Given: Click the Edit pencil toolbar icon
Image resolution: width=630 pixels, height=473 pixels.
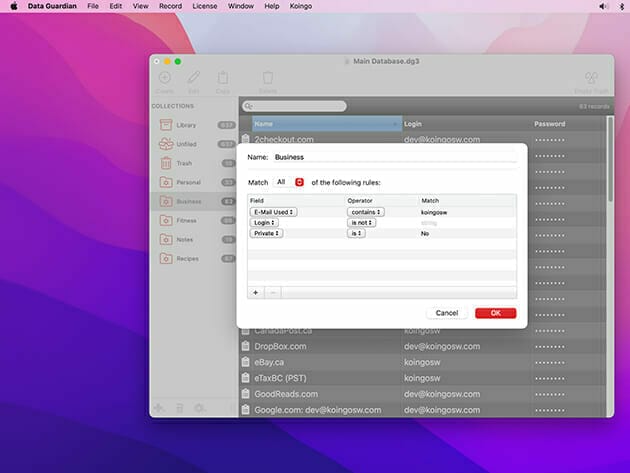Looking at the screenshot, I should click(x=194, y=79).
